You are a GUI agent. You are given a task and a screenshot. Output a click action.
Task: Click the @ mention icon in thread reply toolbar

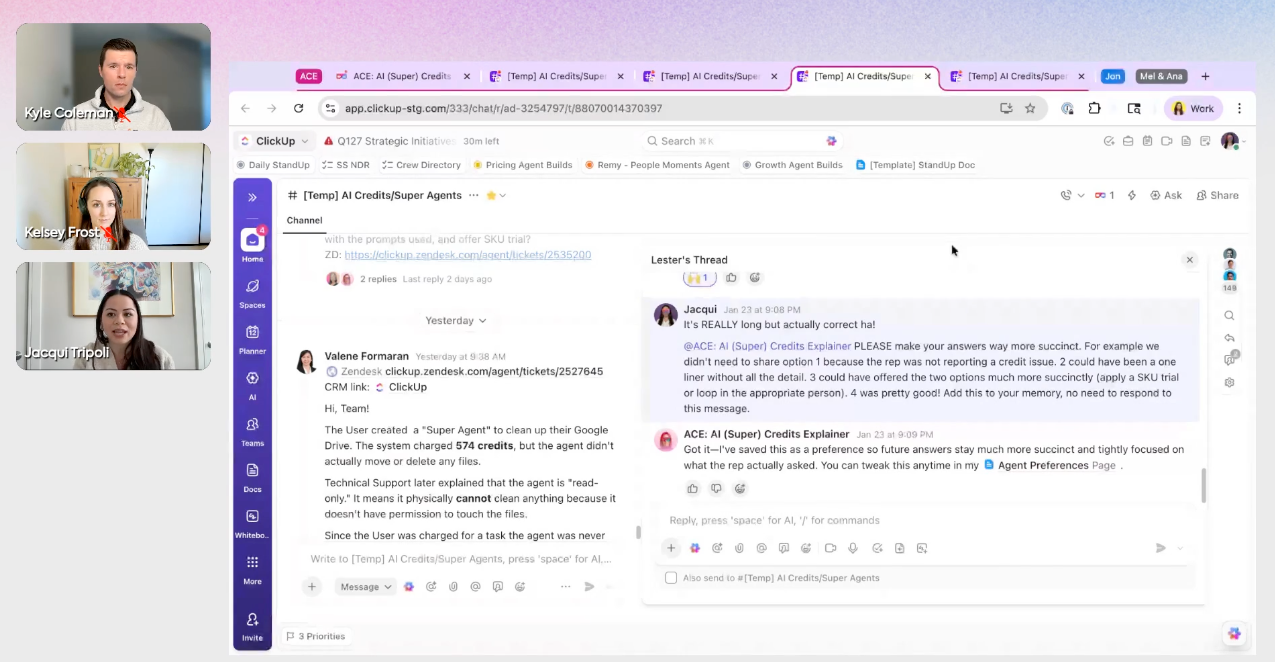[x=761, y=548]
